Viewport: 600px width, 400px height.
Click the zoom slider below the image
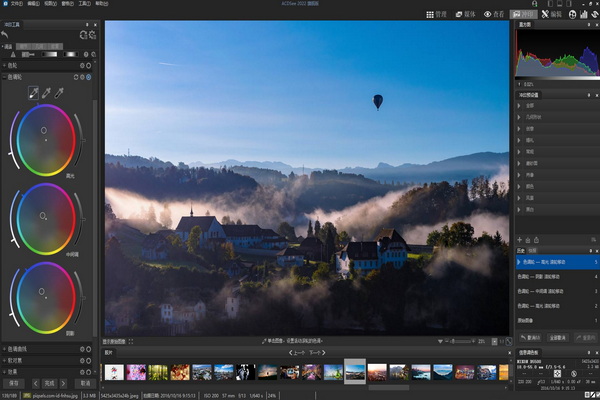[x=461, y=341]
